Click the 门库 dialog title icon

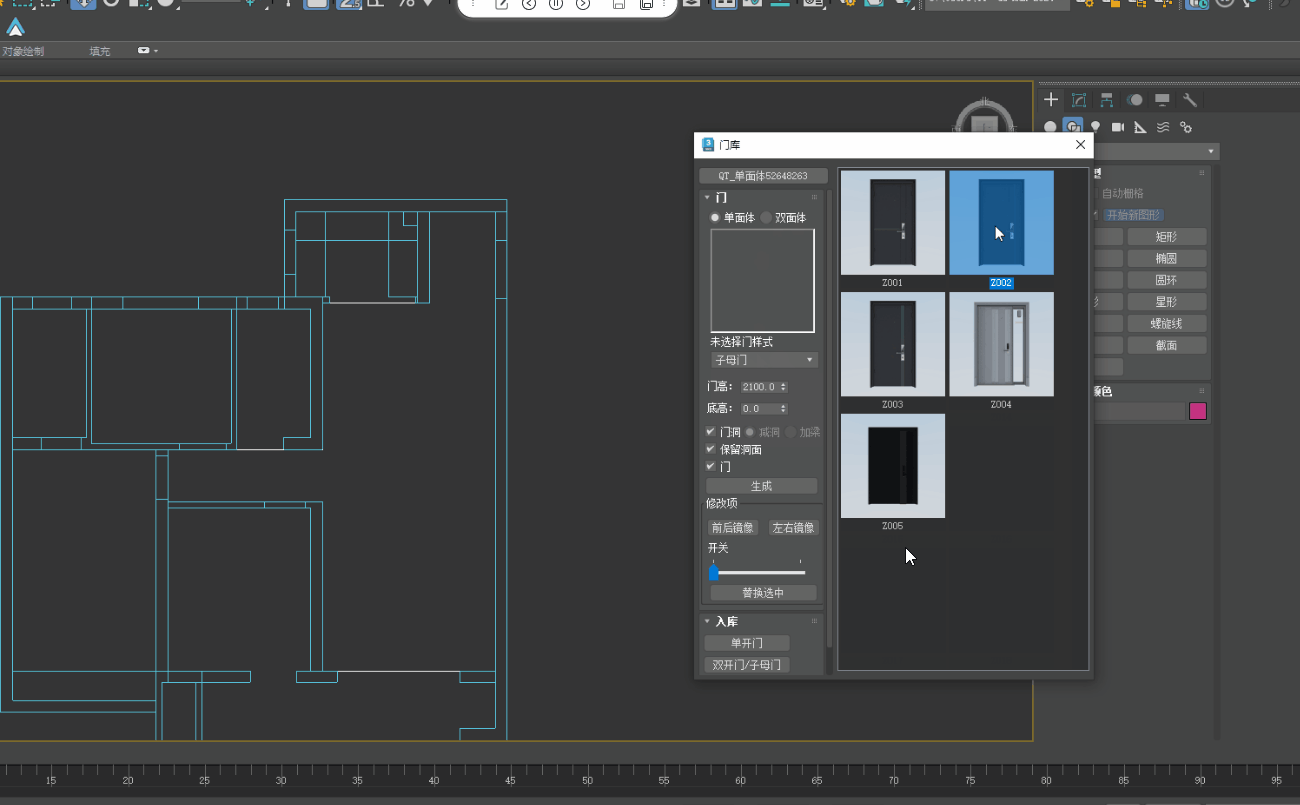[x=708, y=145]
